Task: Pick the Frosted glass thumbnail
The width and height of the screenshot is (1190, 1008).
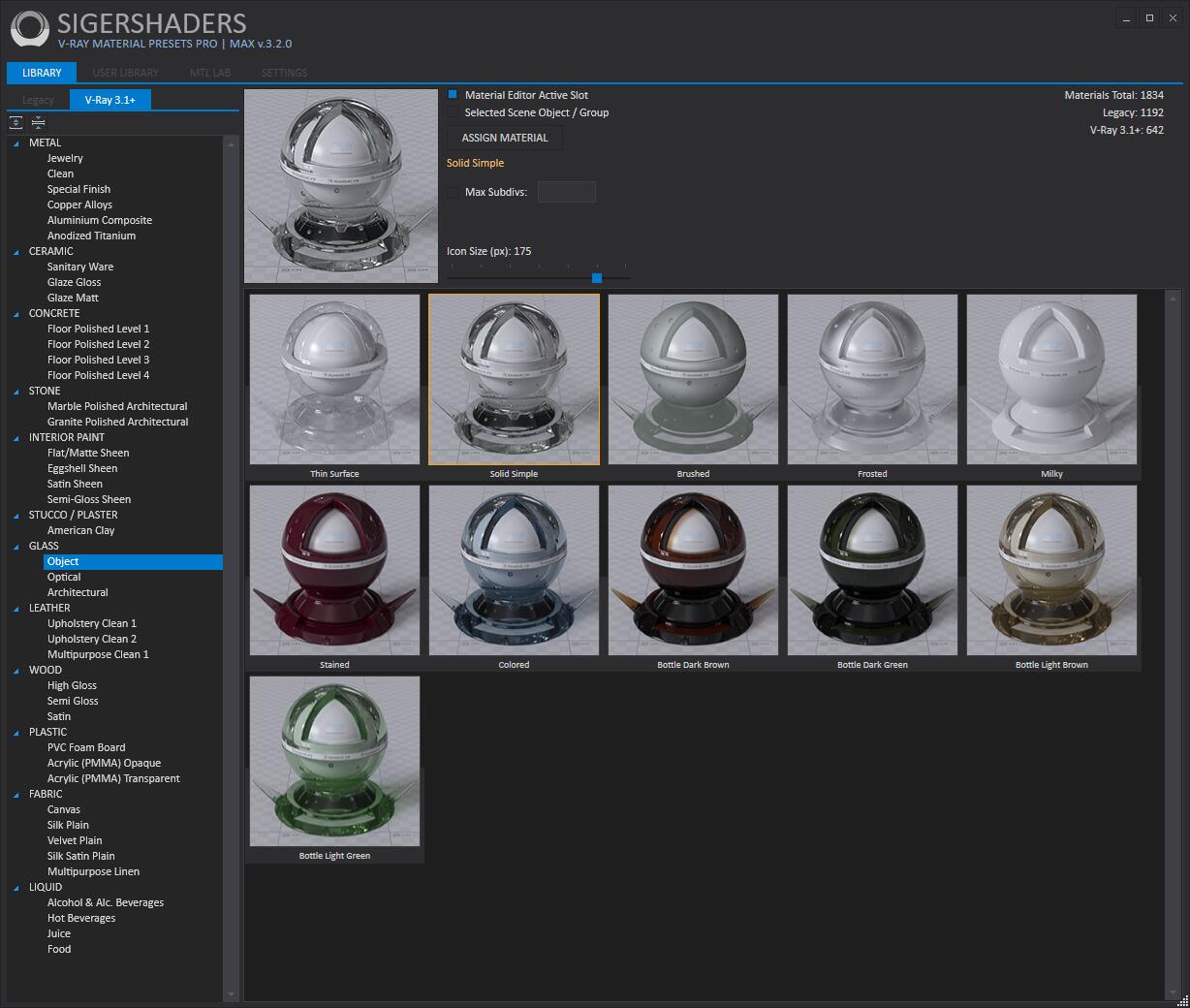Action: (872, 379)
